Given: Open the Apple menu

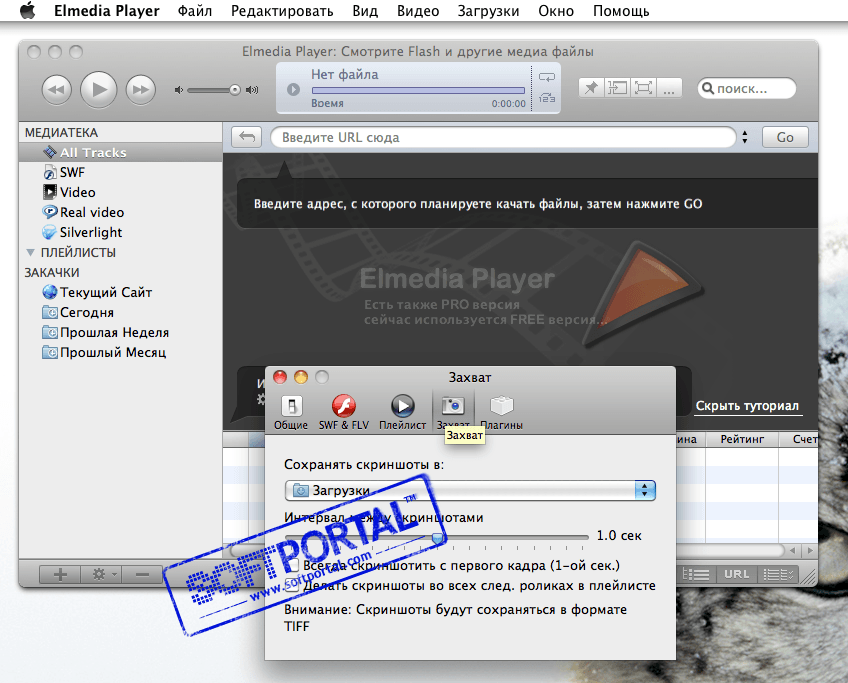Looking at the screenshot, I should (27, 11).
